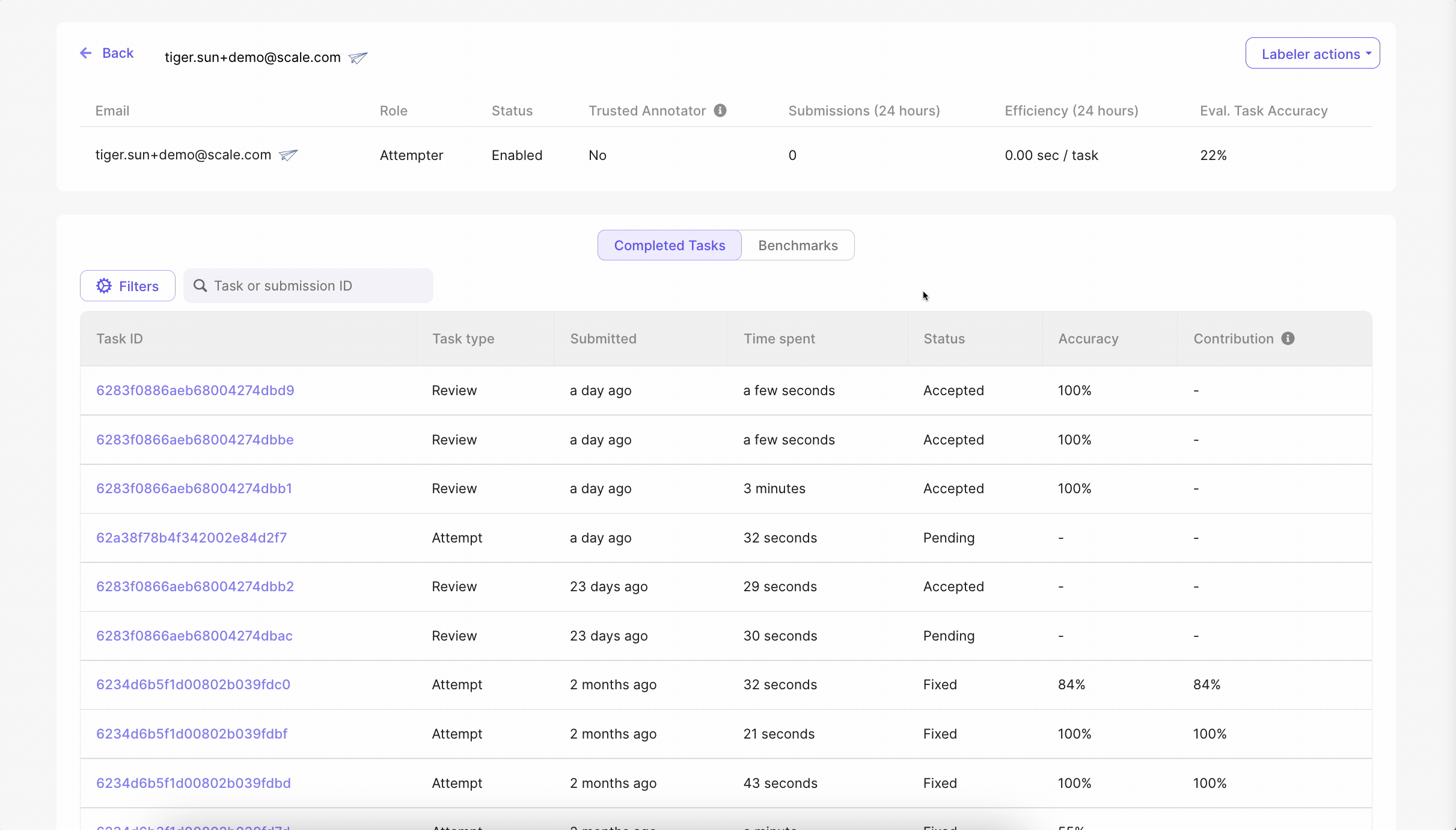This screenshot has width=1456, height=830.
Task: Click Trusted Annotator info icon
Action: (720, 111)
